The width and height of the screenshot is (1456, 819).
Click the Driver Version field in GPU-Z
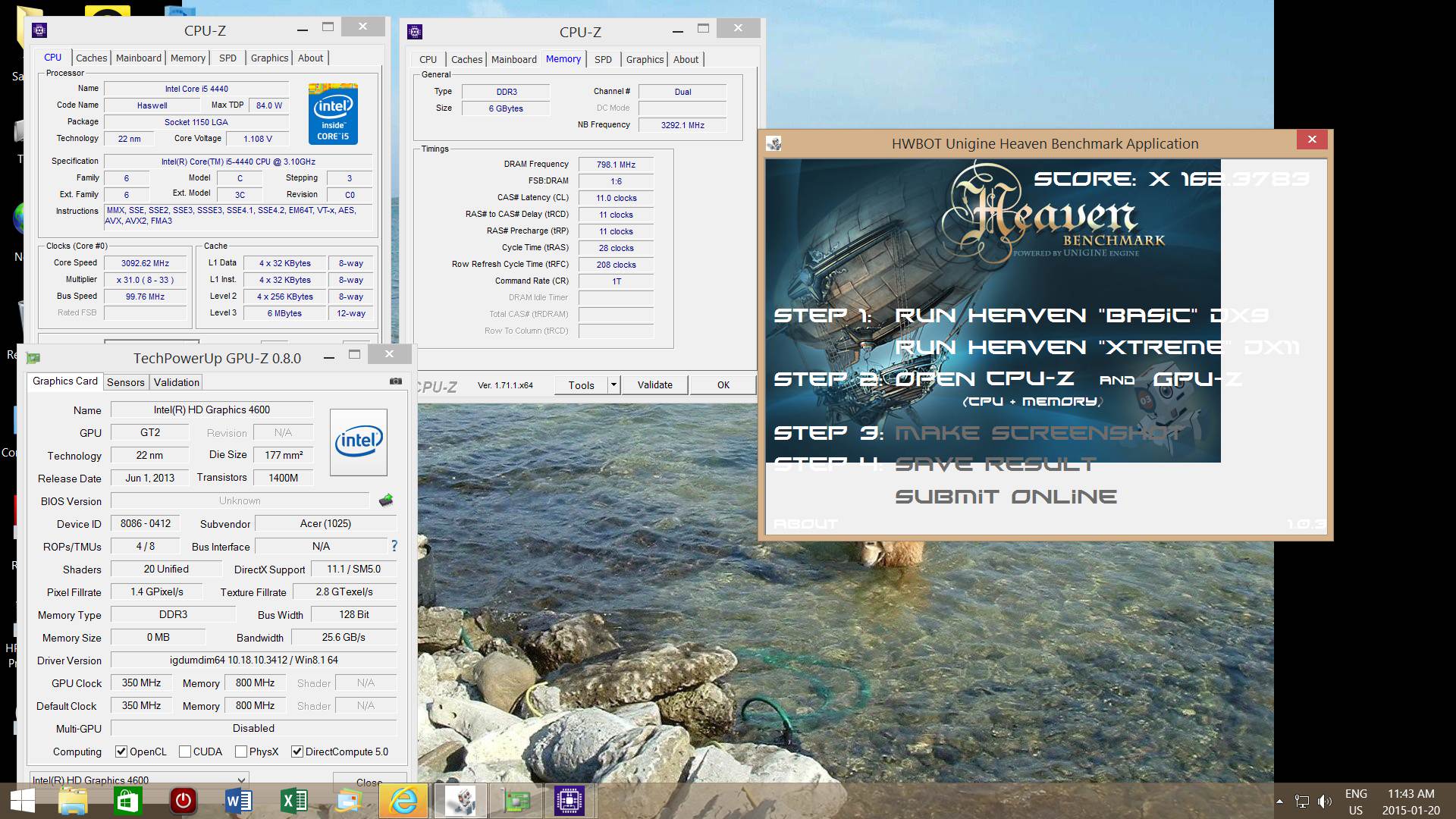pos(253,660)
